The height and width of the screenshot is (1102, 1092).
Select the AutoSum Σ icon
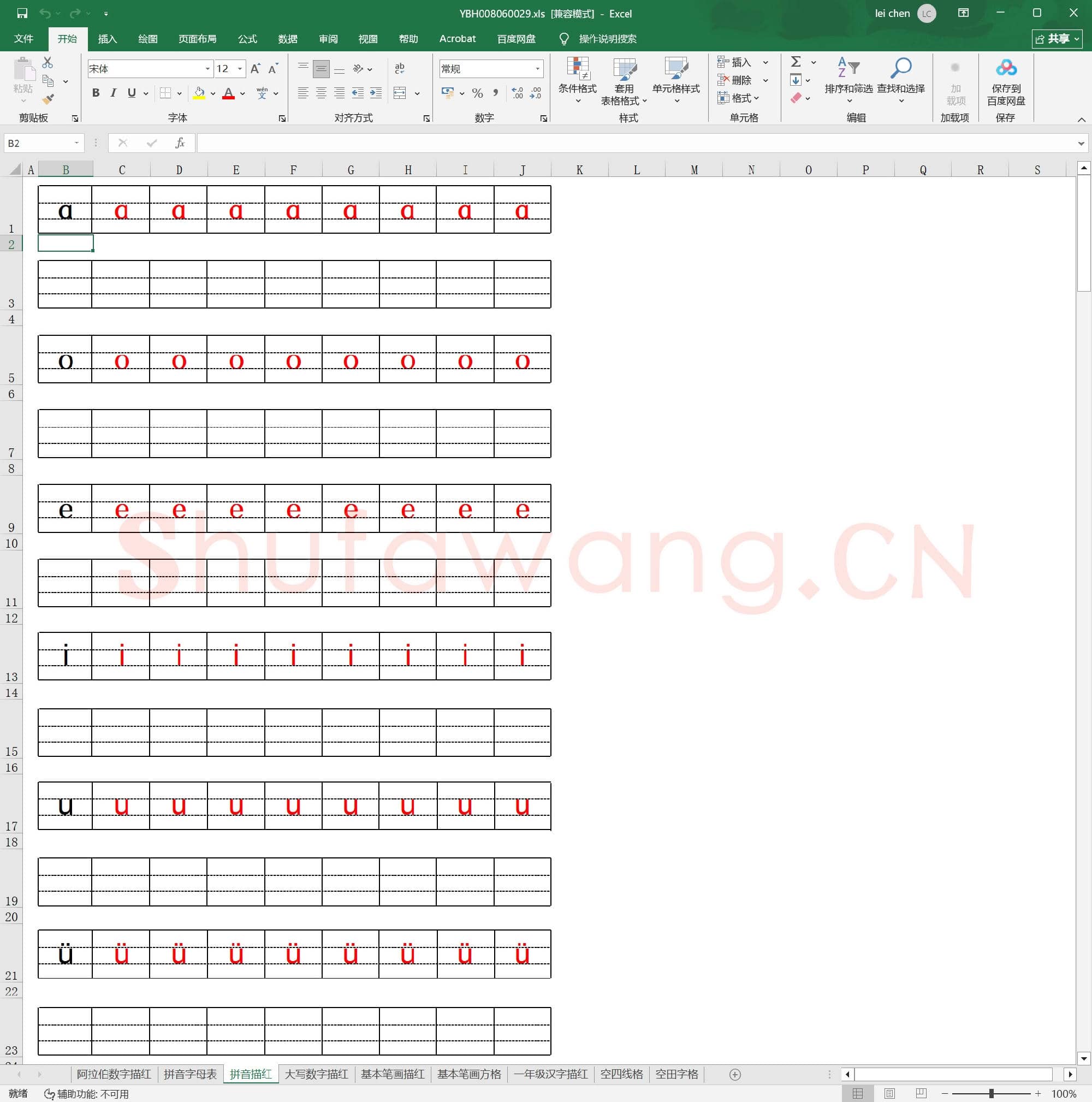click(797, 62)
